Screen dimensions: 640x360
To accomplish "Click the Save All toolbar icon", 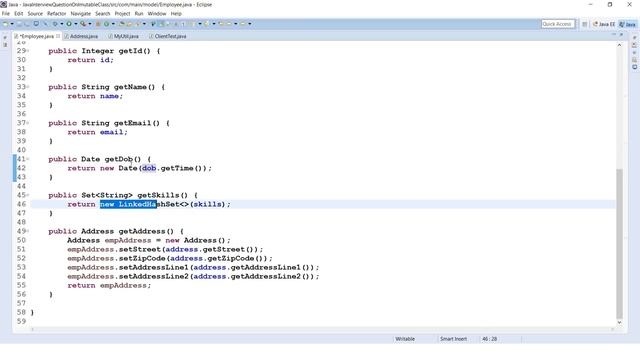I will (x=27, y=24).
